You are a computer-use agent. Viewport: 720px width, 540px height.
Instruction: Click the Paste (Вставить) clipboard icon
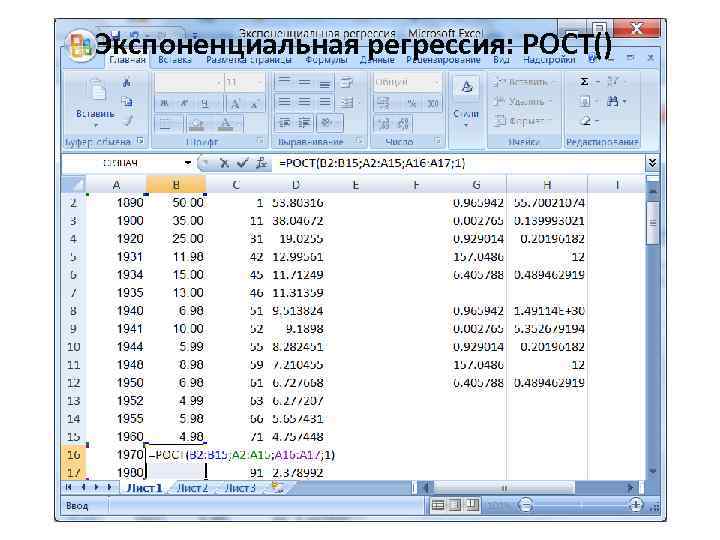point(97,90)
